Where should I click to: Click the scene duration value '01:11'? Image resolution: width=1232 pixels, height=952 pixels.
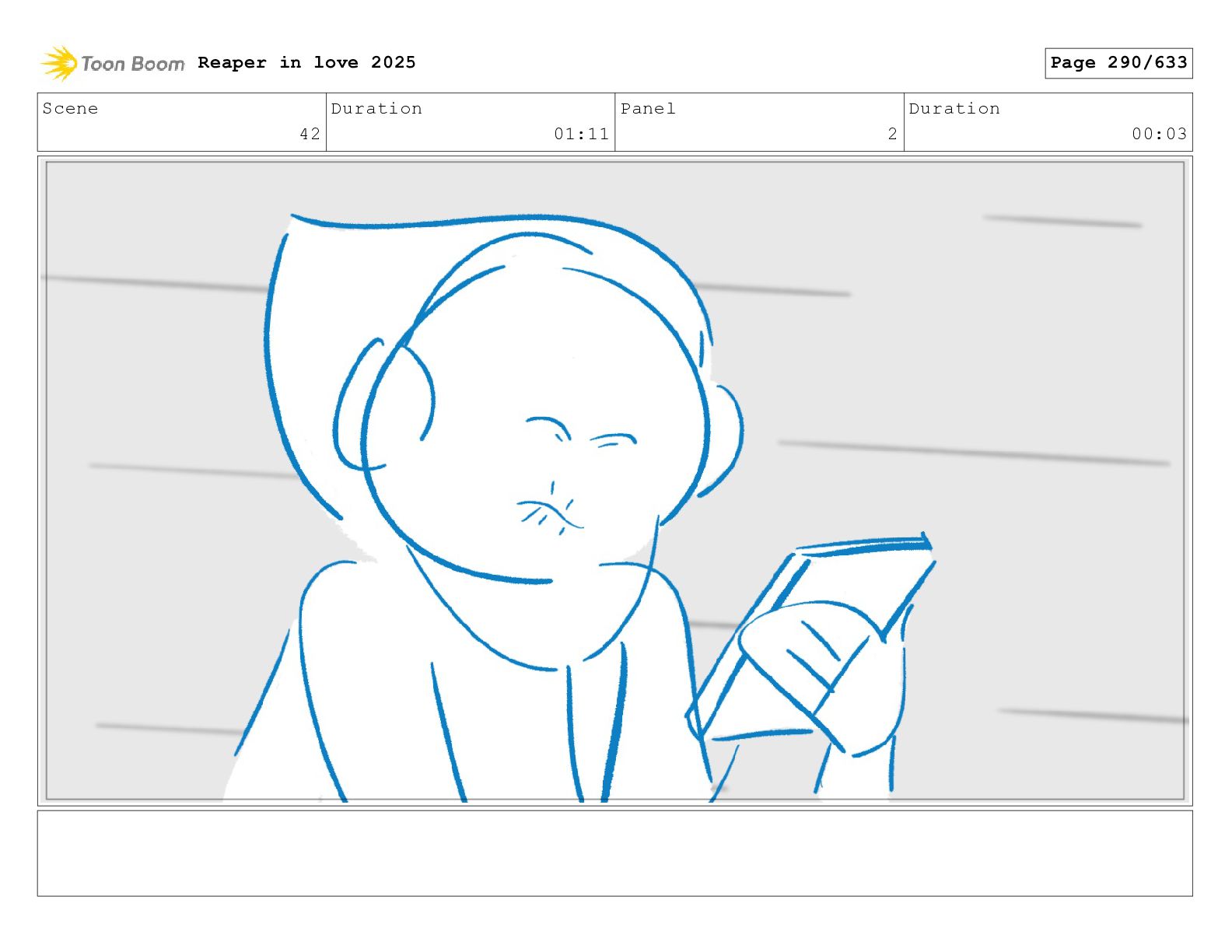coord(581,134)
